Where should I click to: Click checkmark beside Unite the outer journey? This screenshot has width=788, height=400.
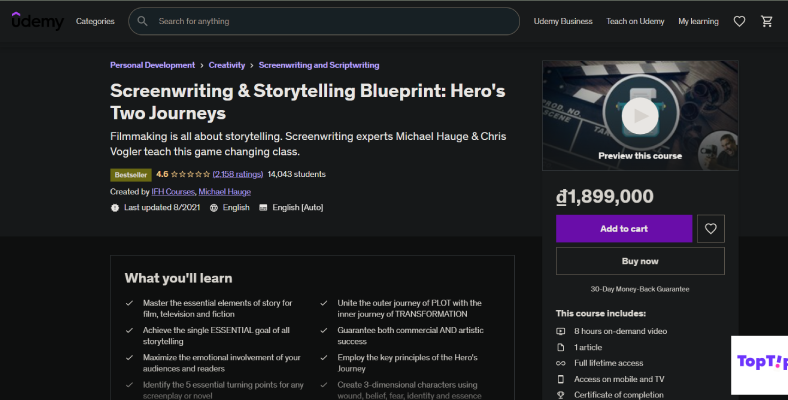tap(324, 303)
